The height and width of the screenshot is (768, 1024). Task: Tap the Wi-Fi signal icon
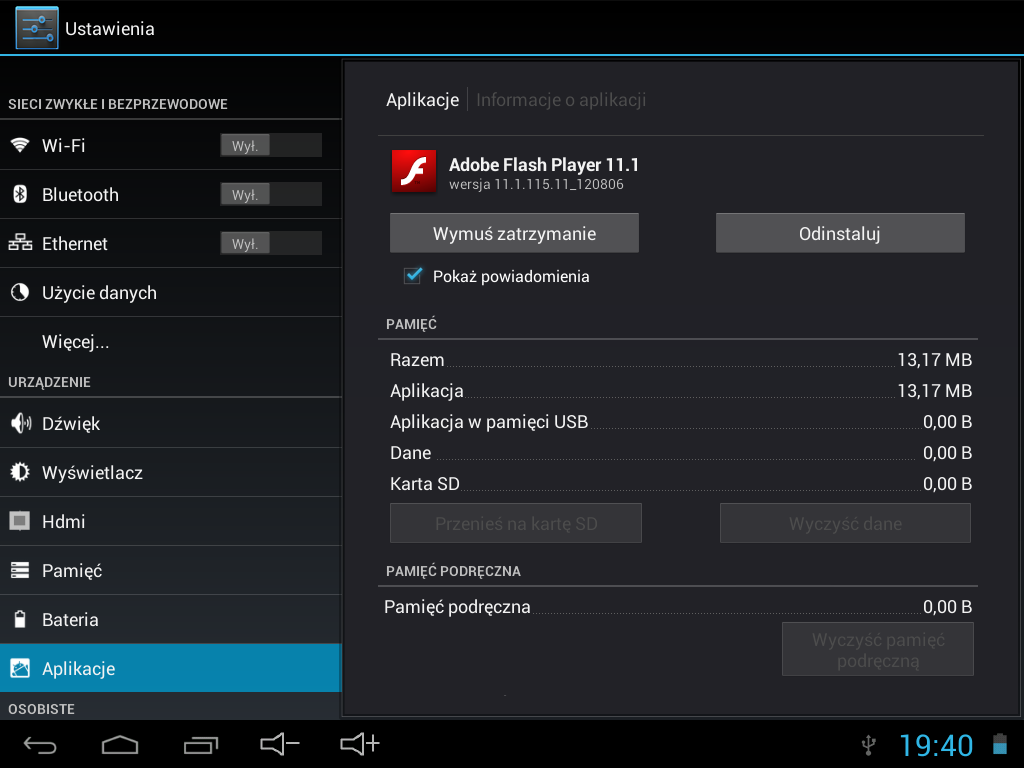[20, 145]
